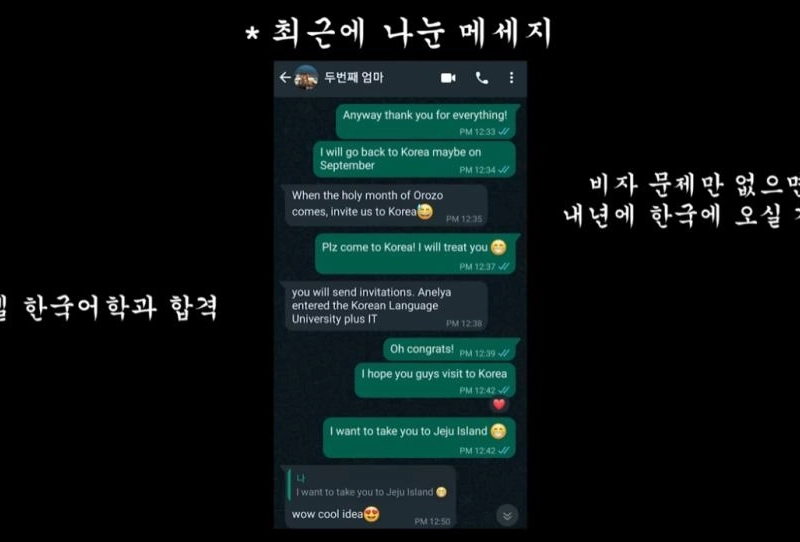The width and height of the screenshot is (800, 542).
Task: Jump to latest messages with double-chevron button
Action: (507, 515)
